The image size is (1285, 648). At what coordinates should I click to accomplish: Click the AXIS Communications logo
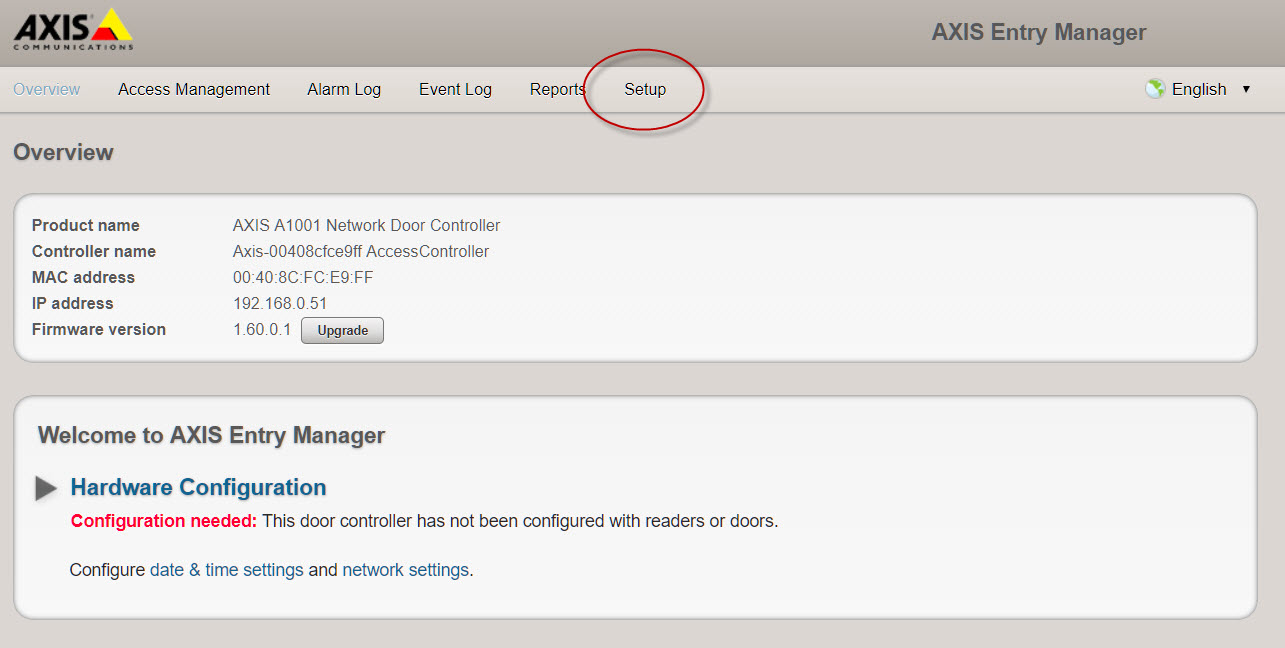click(x=73, y=29)
